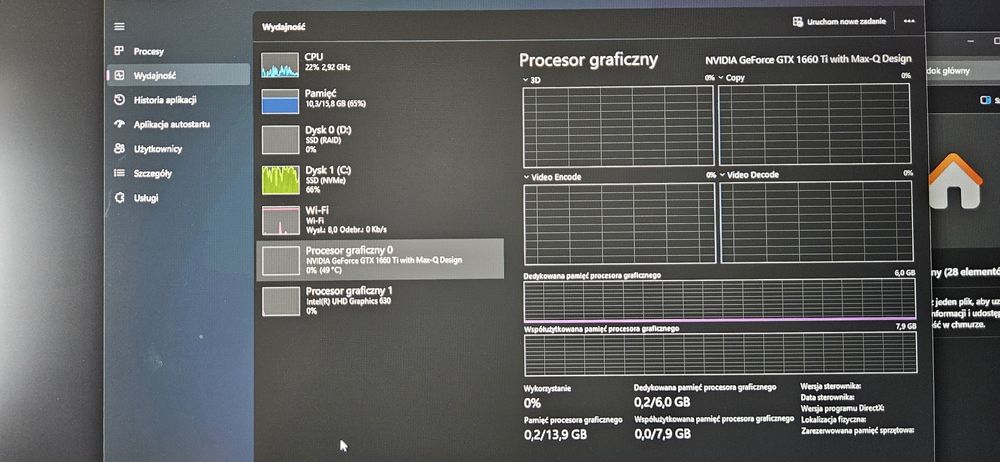Open the Szczegóły page
Screen dimensions: 1000x462
pos(152,174)
